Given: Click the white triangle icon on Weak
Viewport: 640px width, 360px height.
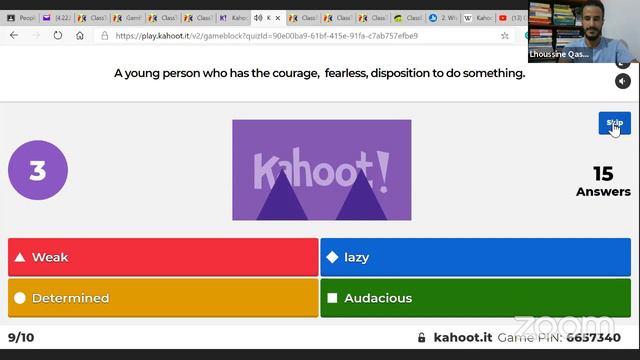Looking at the screenshot, I should click(x=20, y=257).
